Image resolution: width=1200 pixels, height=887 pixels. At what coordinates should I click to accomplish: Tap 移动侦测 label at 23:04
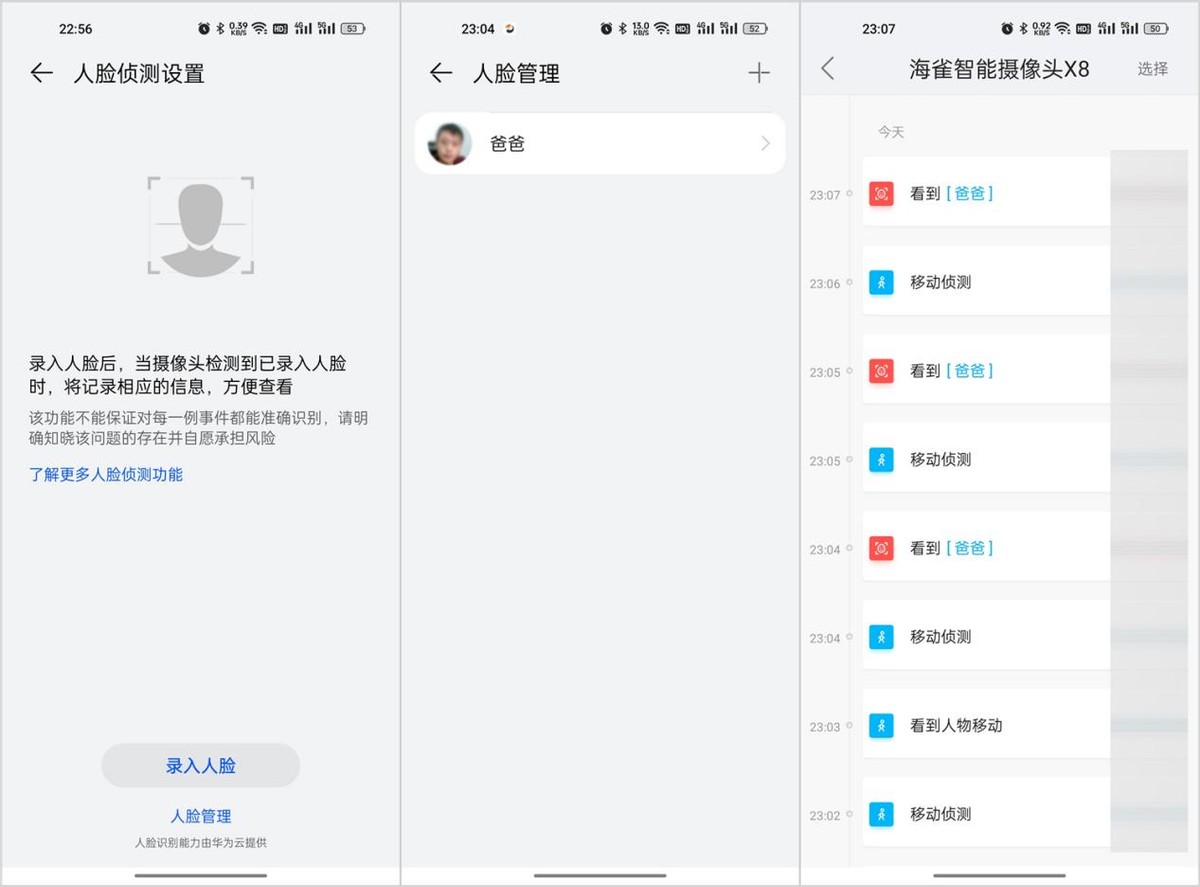click(x=940, y=637)
